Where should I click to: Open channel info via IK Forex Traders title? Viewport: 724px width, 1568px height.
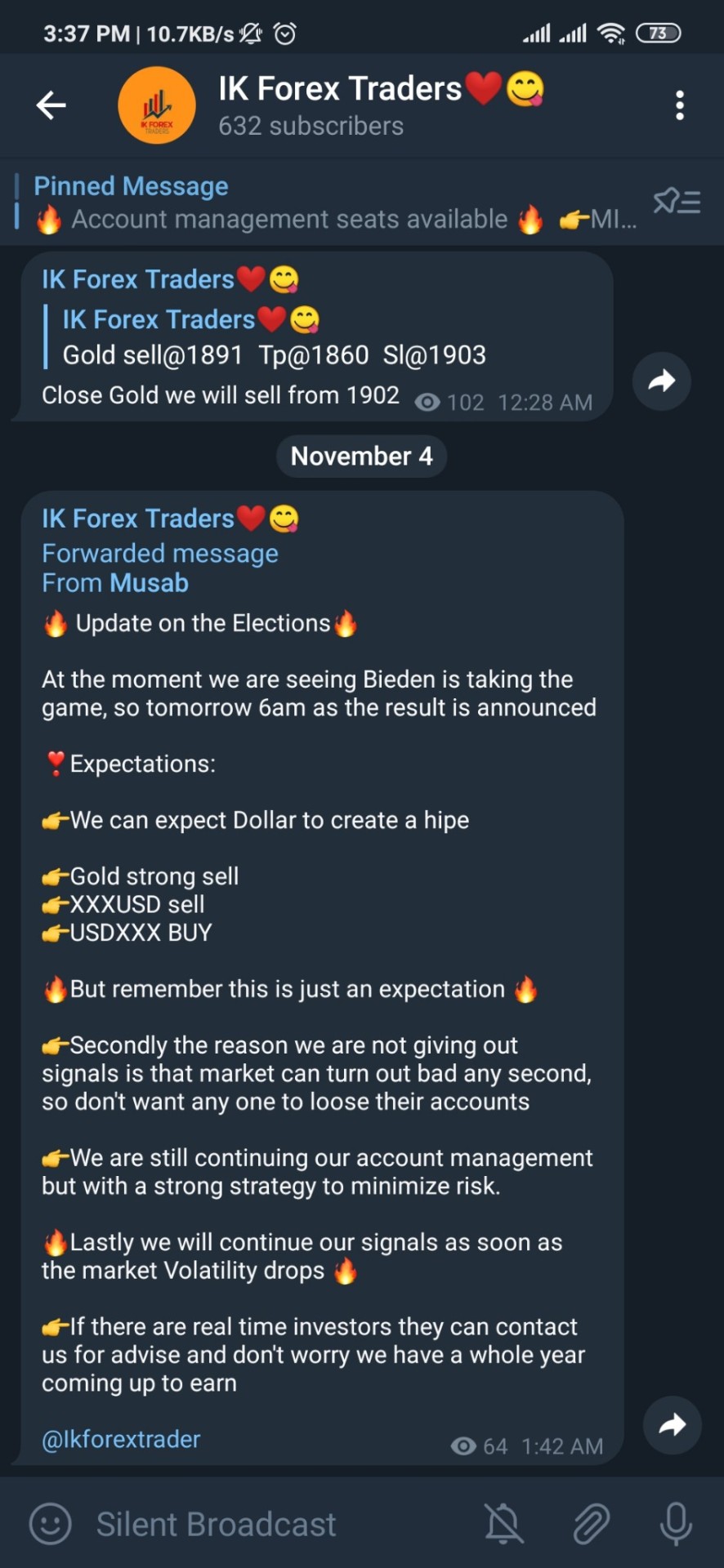click(x=340, y=88)
